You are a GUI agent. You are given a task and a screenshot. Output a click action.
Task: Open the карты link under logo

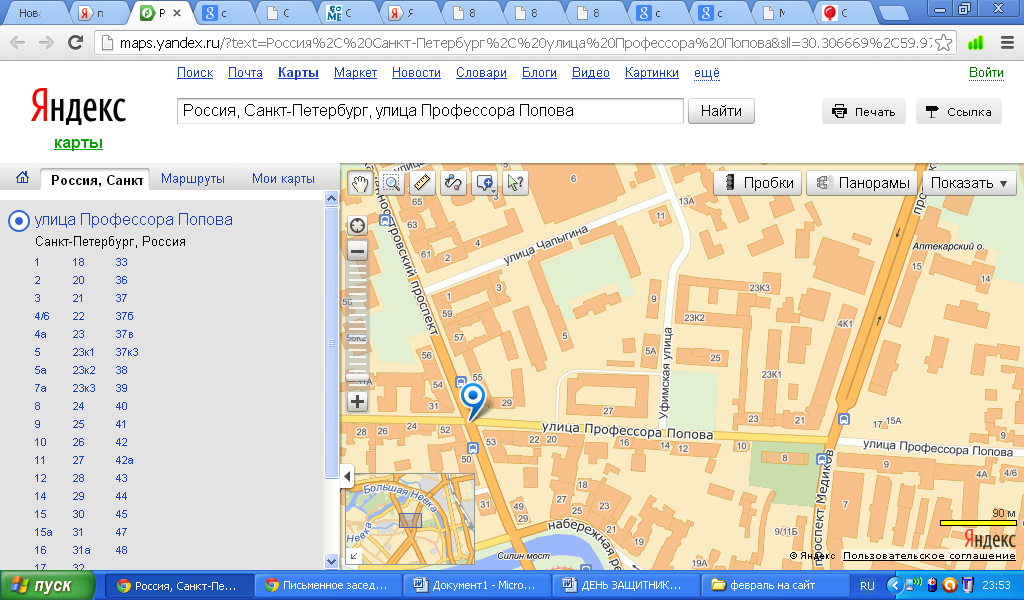pyautogui.click(x=78, y=142)
